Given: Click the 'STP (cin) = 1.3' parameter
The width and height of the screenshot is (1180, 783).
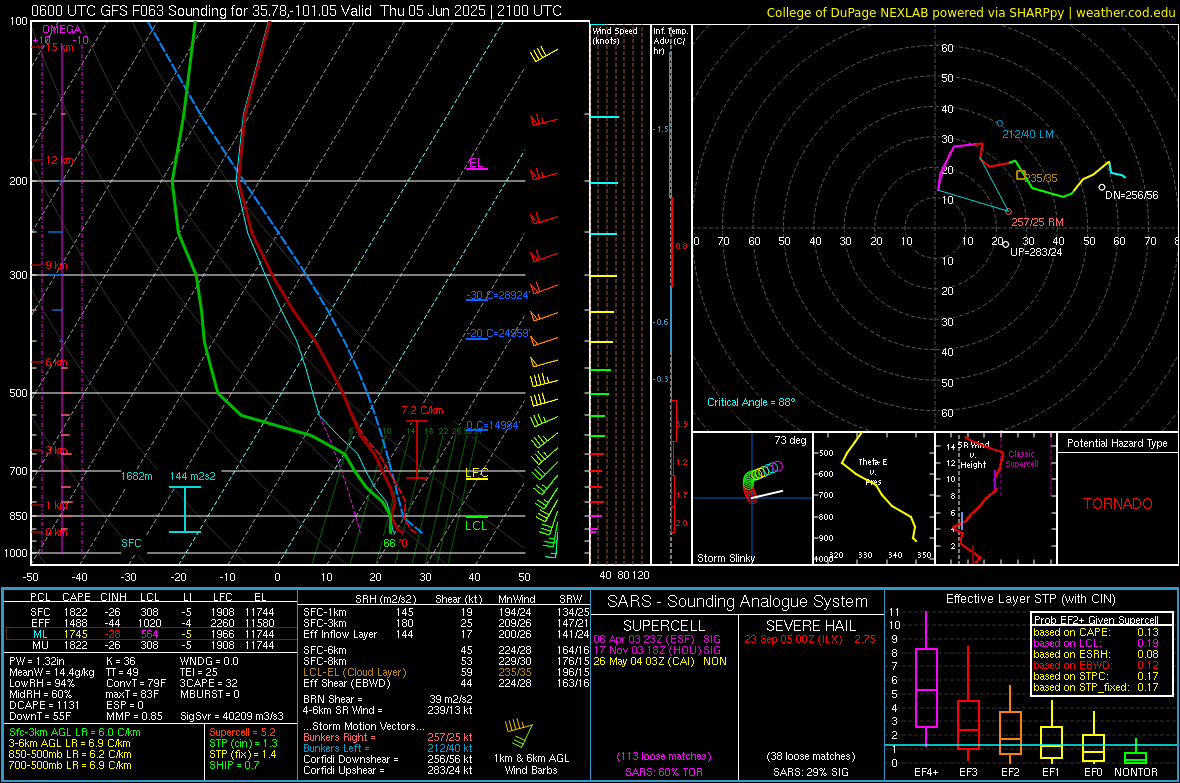Looking at the screenshot, I should (243, 743).
